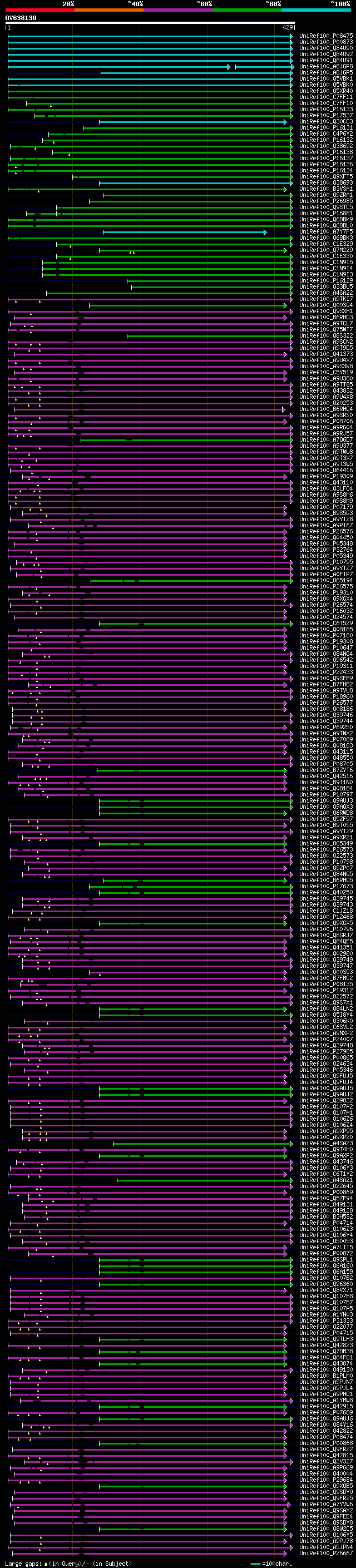Screen dimensions: 356x1568
Task: Click the UniRef100_P16129 label
Action: click(326, 280)
